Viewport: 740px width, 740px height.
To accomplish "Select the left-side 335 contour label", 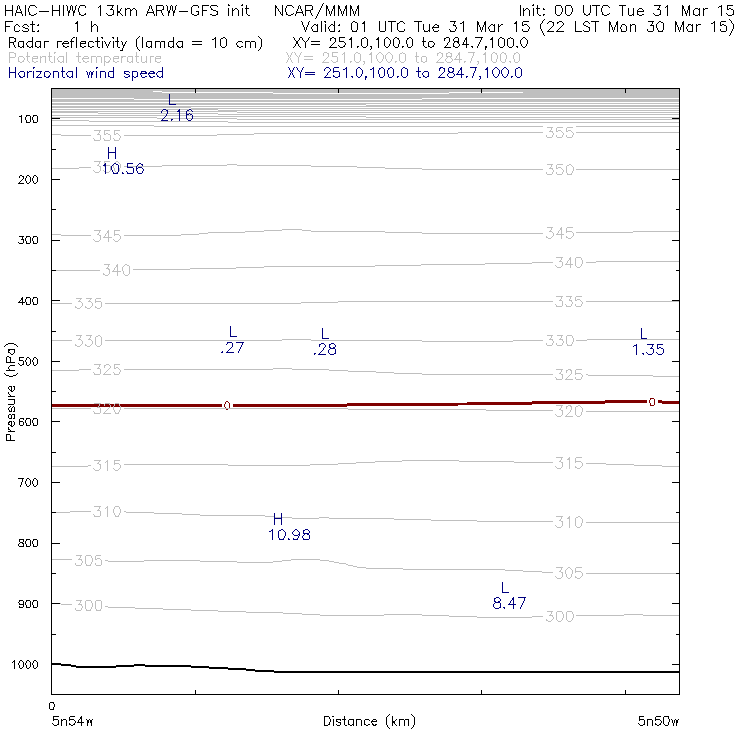I will click(x=88, y=303).
